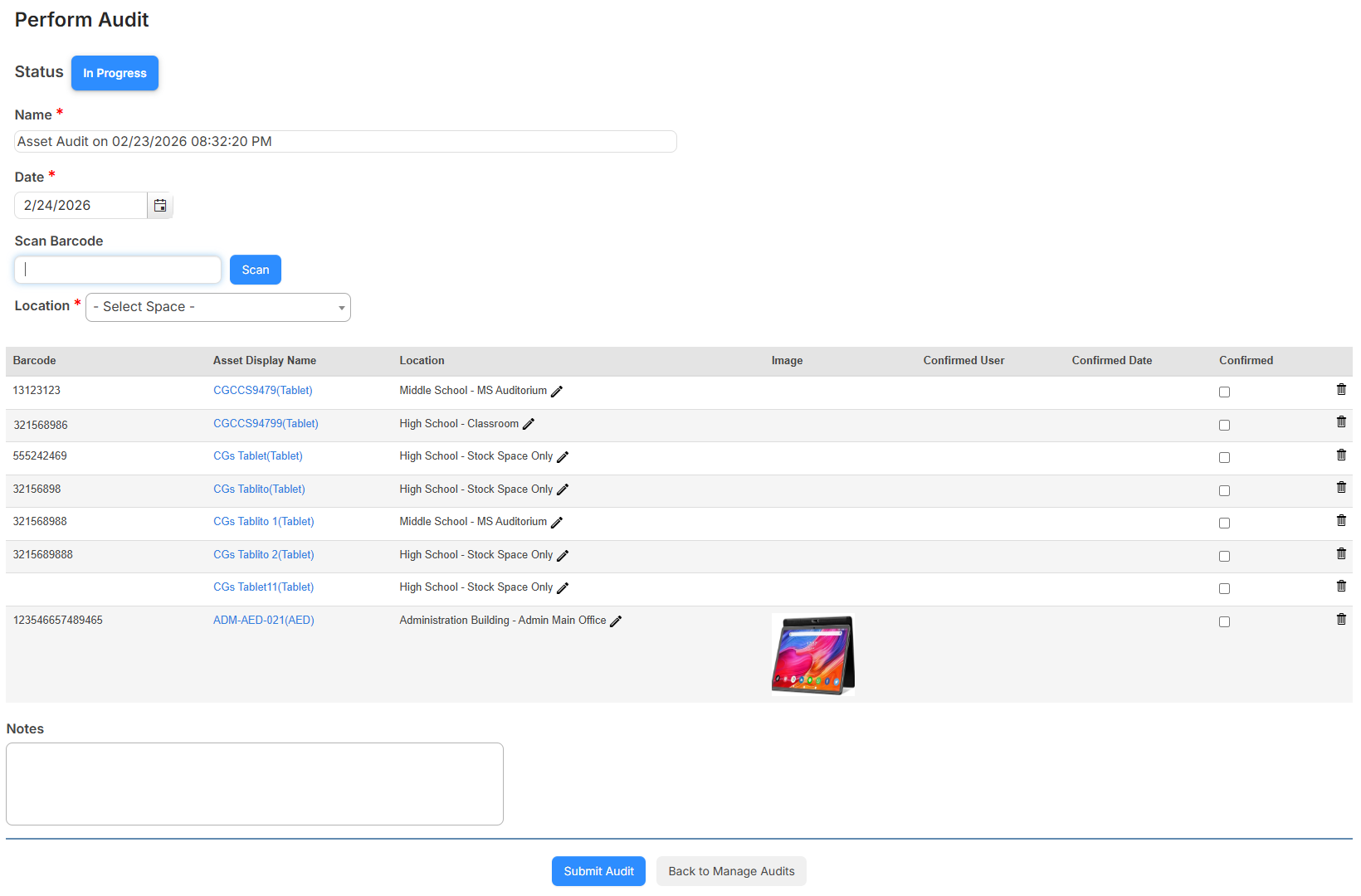Open the date calendar picker
Screen dimensions: 1361x896
pos(159,205)
